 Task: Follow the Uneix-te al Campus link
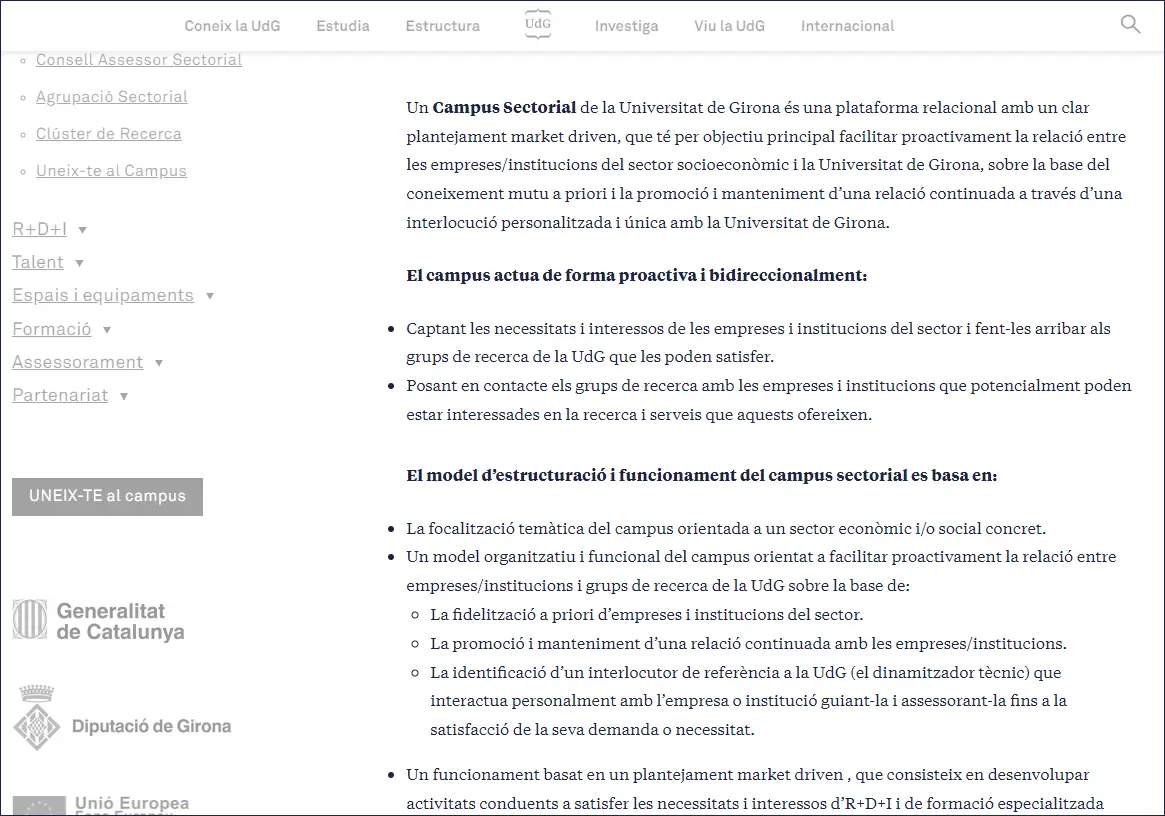pyautogui.click(x=111, y=171)
